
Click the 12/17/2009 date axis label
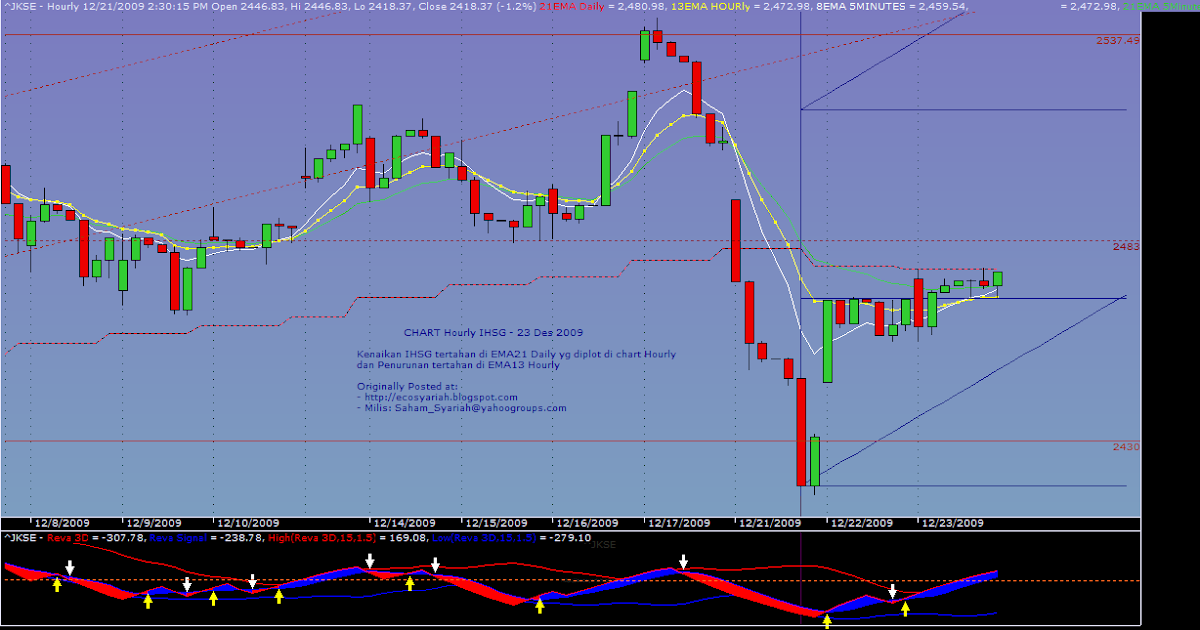tap(679, 523)
